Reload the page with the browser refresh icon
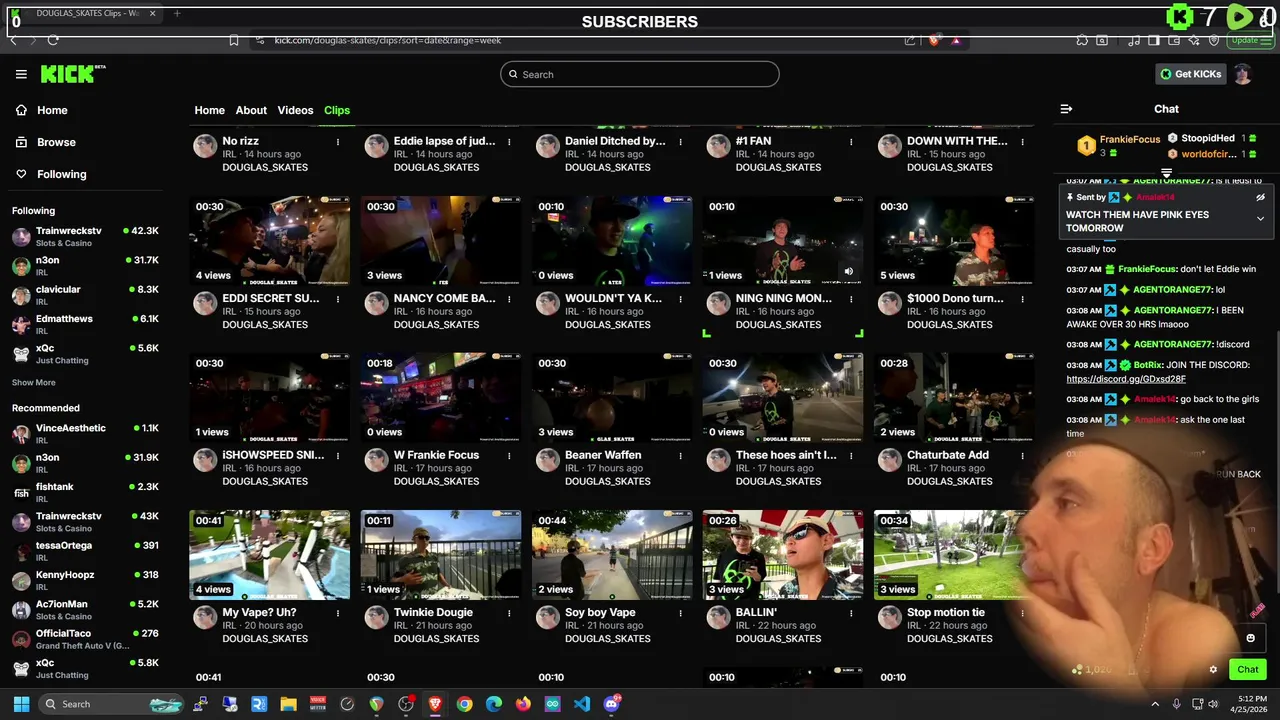 point(52,40)
